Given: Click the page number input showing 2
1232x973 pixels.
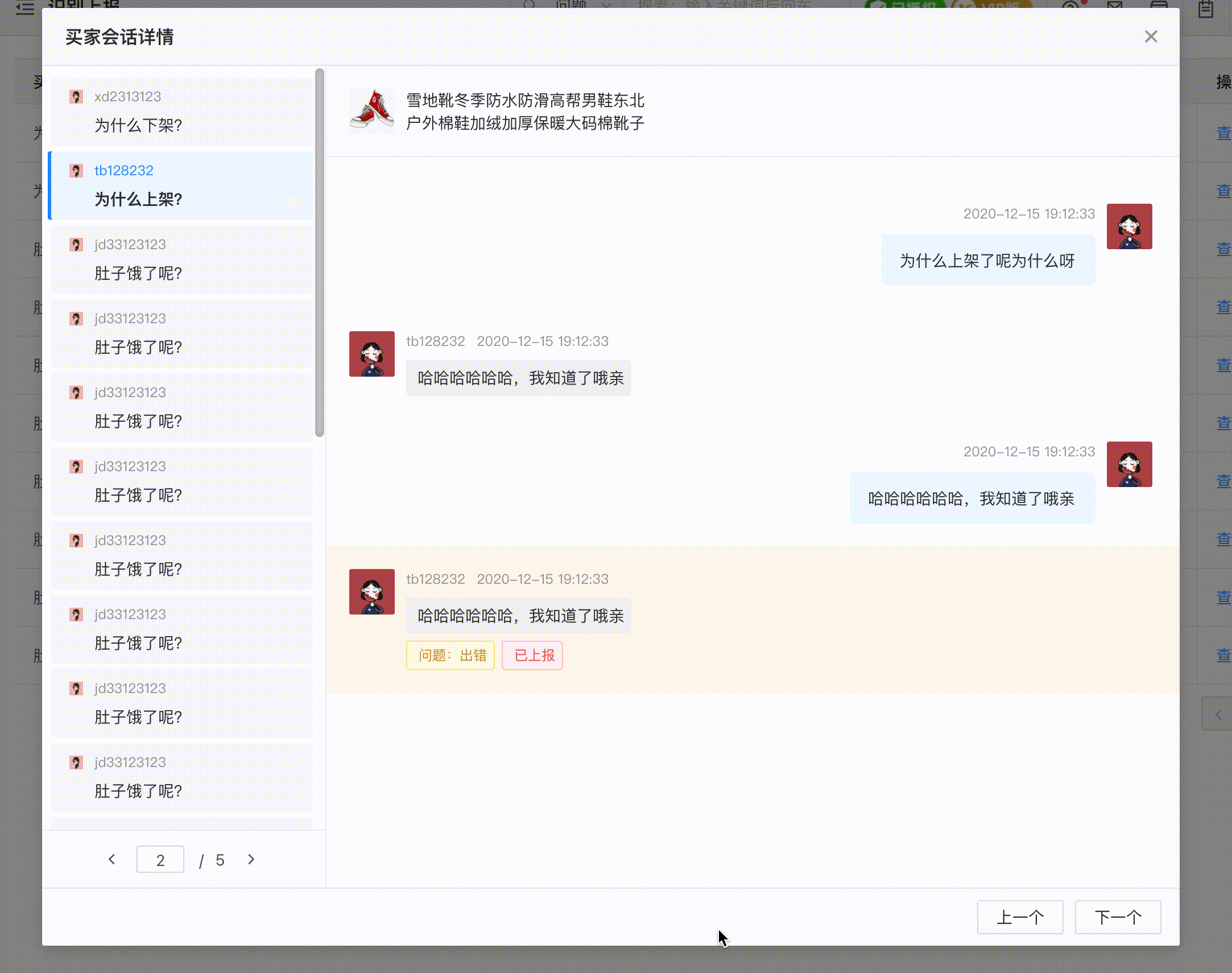Looking at the screenshot, I should click(x=160, y=859).
